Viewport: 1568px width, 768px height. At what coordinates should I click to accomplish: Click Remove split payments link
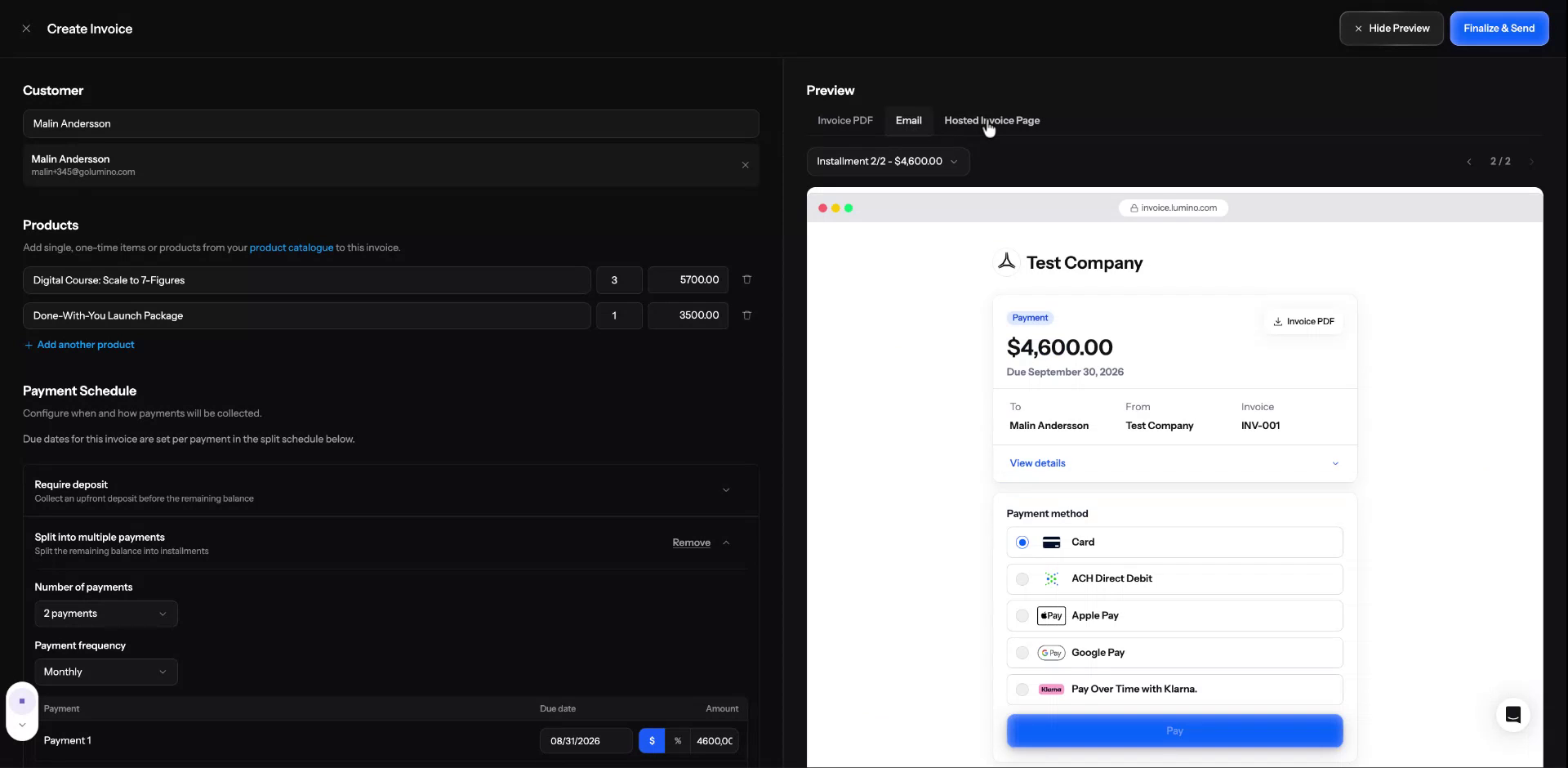click(x=691, y=543)
